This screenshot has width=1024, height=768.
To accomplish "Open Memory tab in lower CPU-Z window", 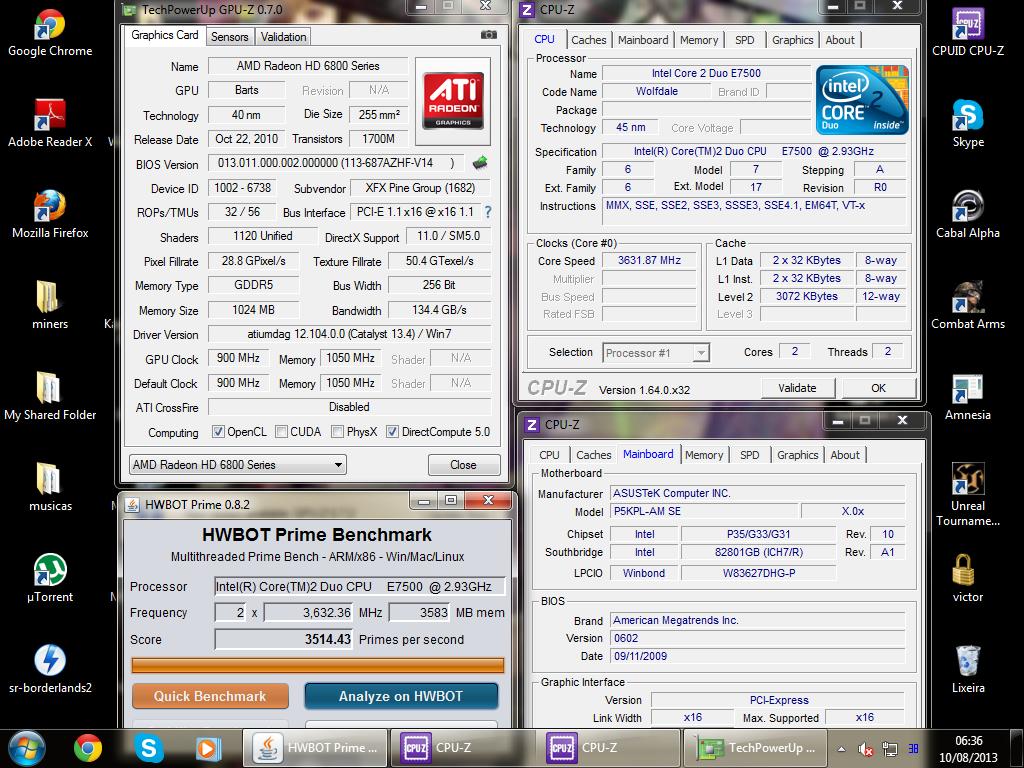I will 704,455.
